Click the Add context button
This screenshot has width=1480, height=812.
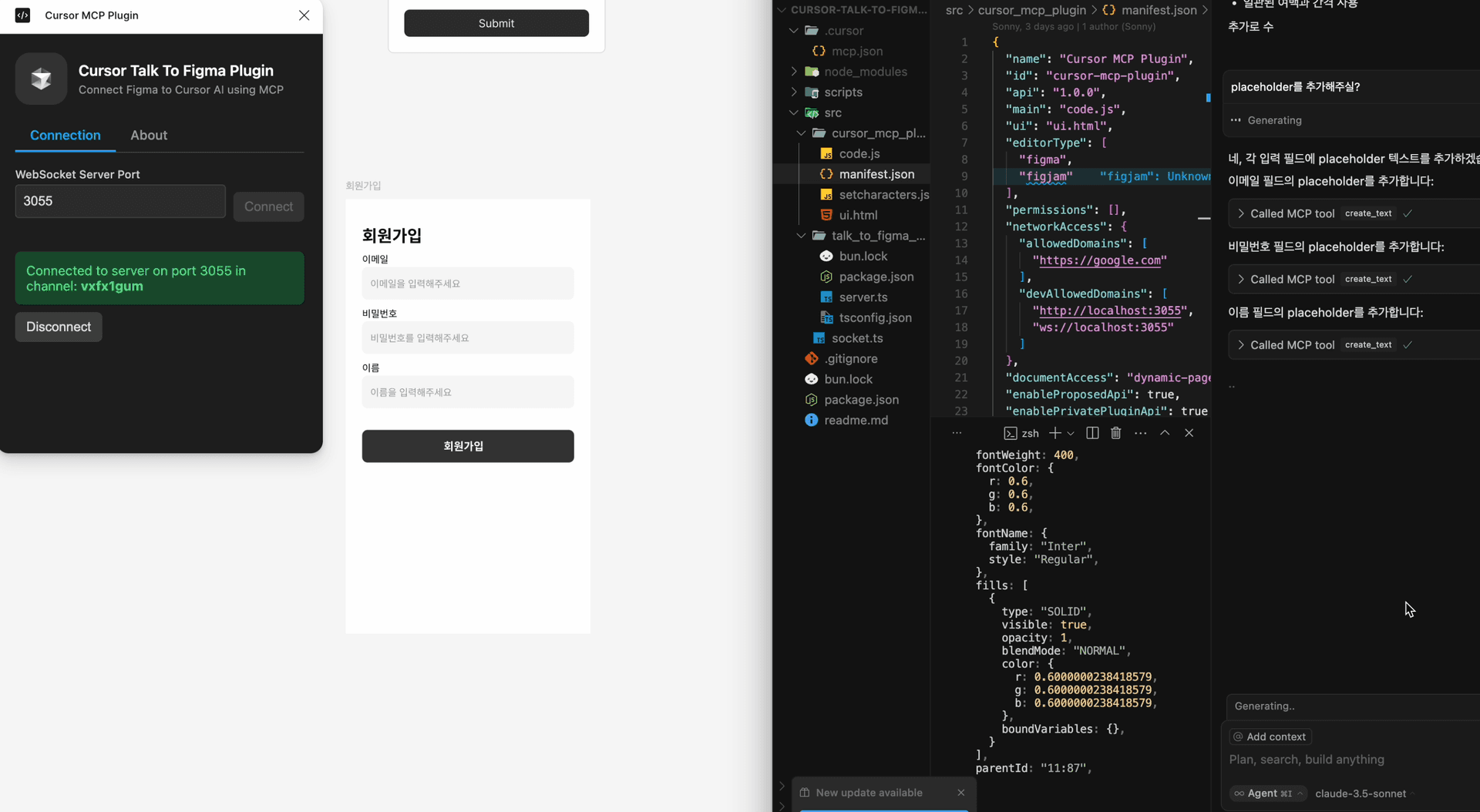click(x=1270, y=737)
